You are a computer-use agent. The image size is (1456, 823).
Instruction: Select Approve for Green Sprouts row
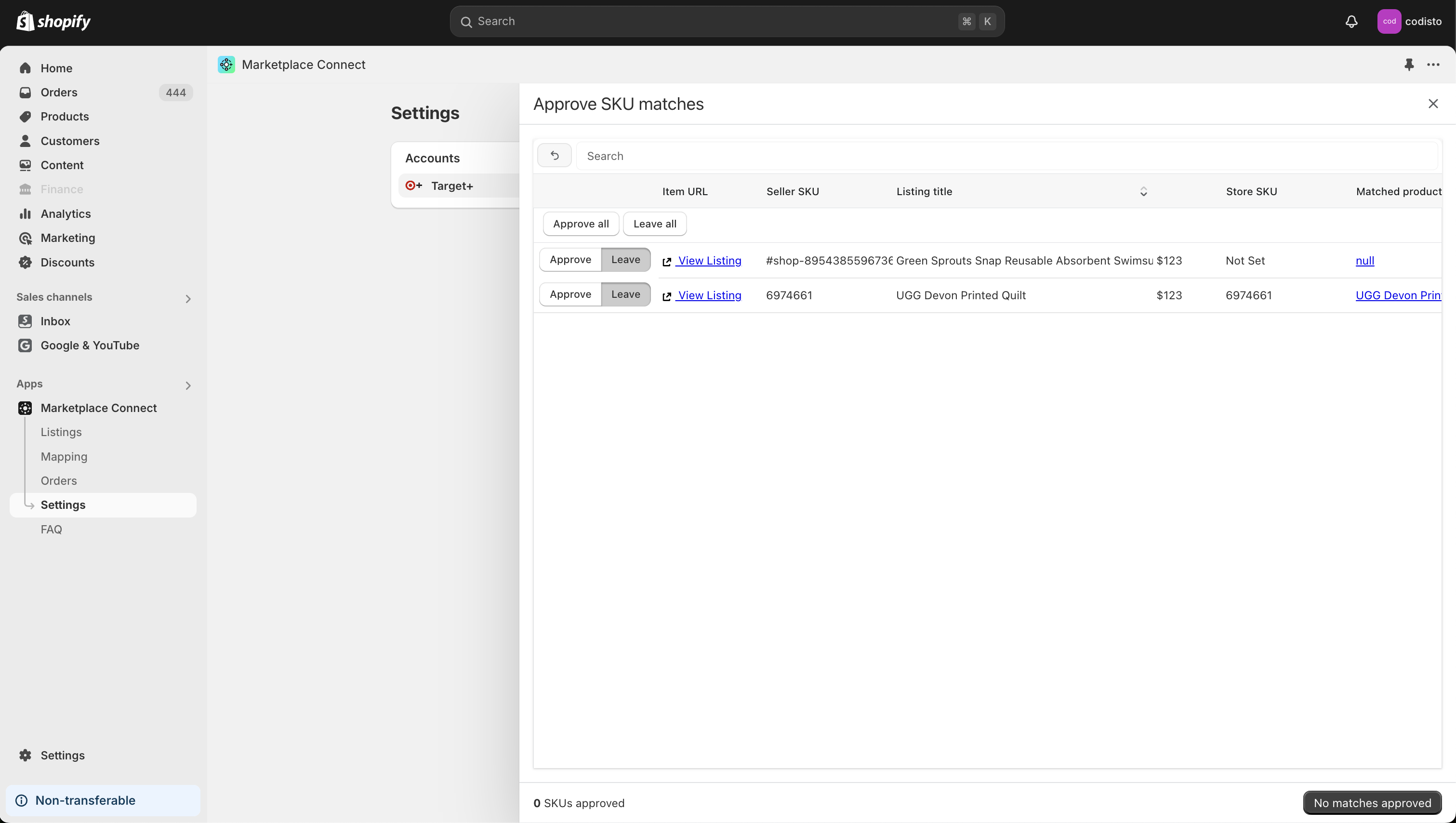click(x=570, y=259)
